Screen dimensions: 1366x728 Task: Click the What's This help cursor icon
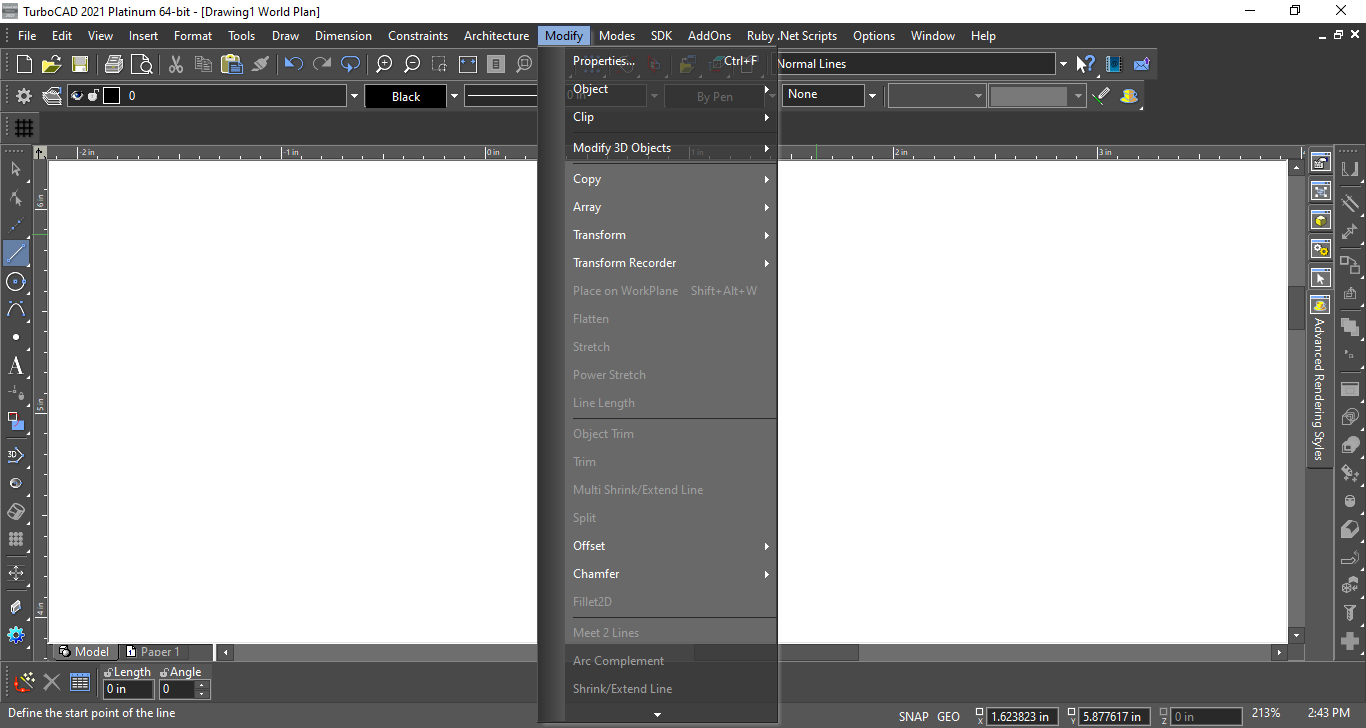click(x=1086, y=64)
